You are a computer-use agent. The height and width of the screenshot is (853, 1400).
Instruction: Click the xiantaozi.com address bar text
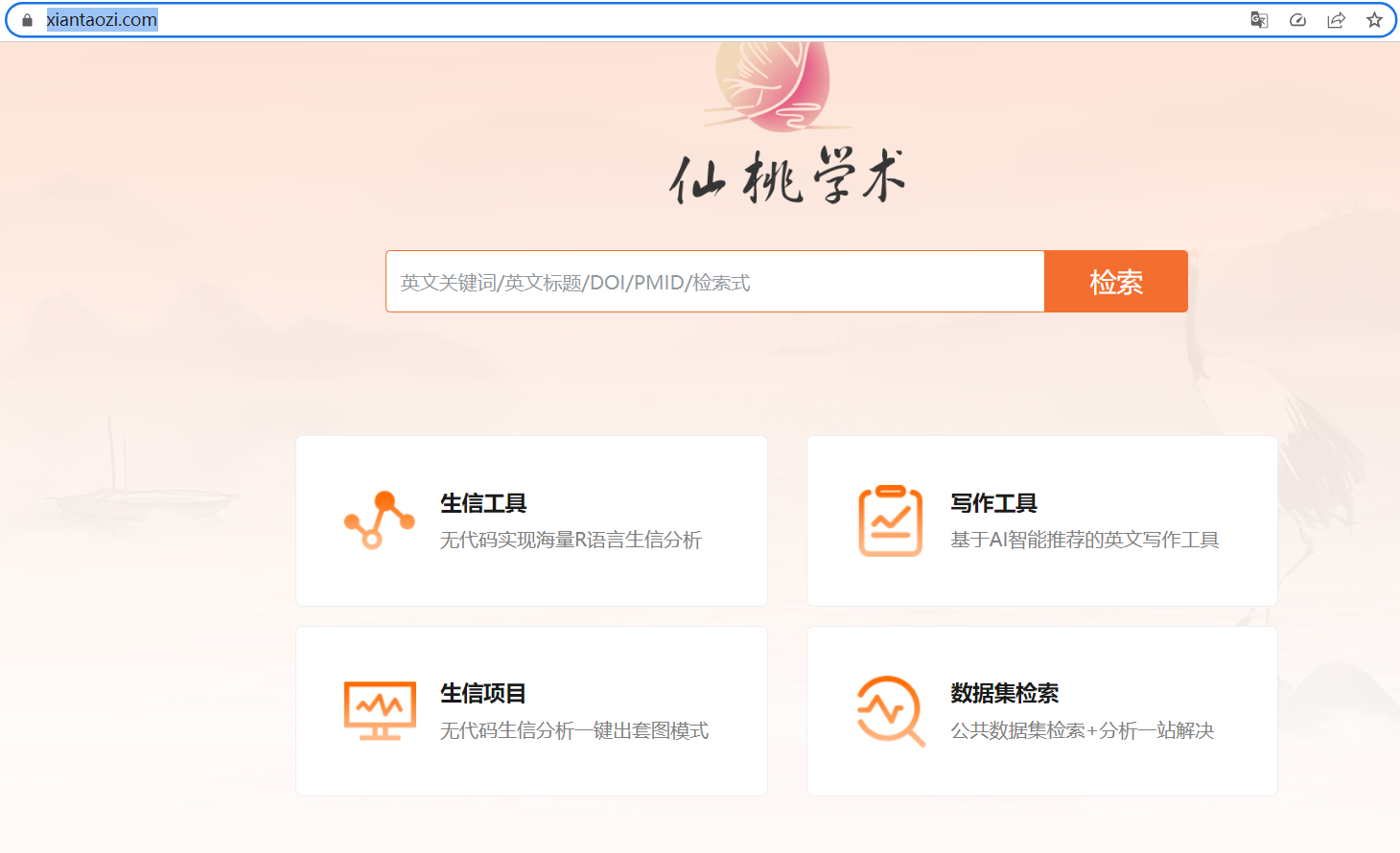102,20
